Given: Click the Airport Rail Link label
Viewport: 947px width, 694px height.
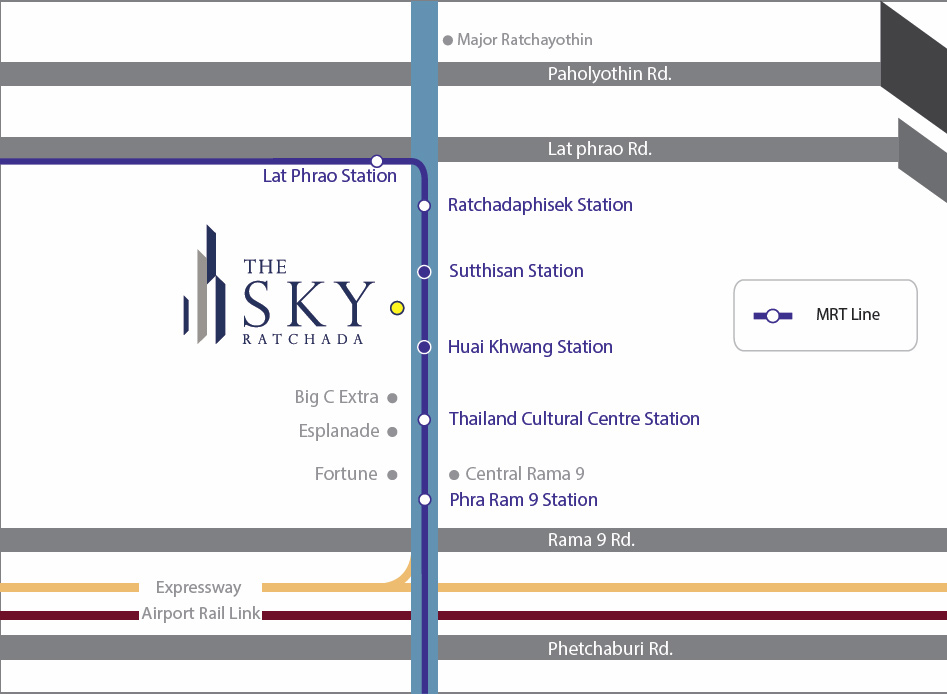Looking at the screenshot, I should point(200,614).
